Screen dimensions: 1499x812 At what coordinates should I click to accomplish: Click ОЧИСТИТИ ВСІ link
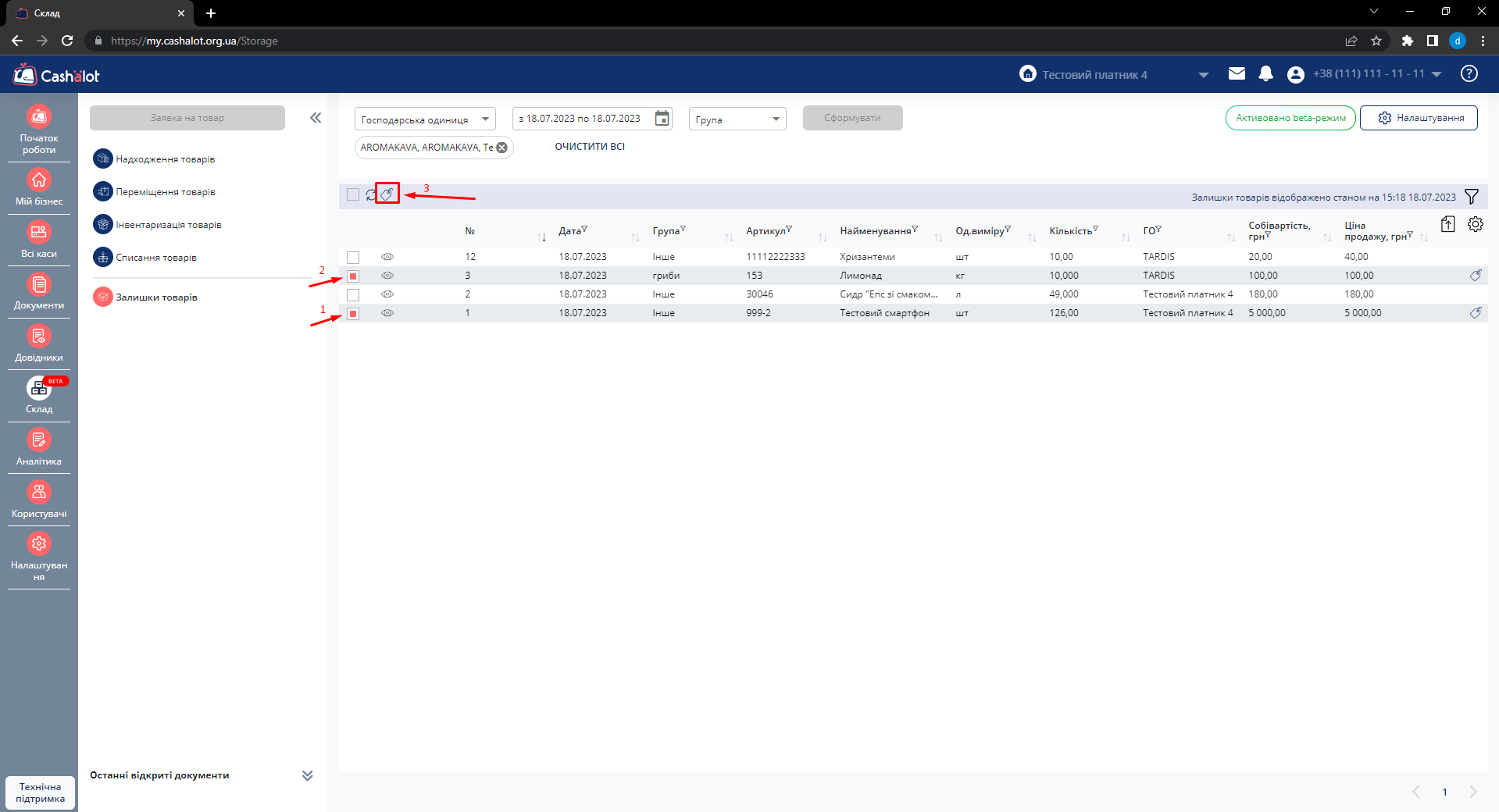pyautogui.click(x=590, y=147)
